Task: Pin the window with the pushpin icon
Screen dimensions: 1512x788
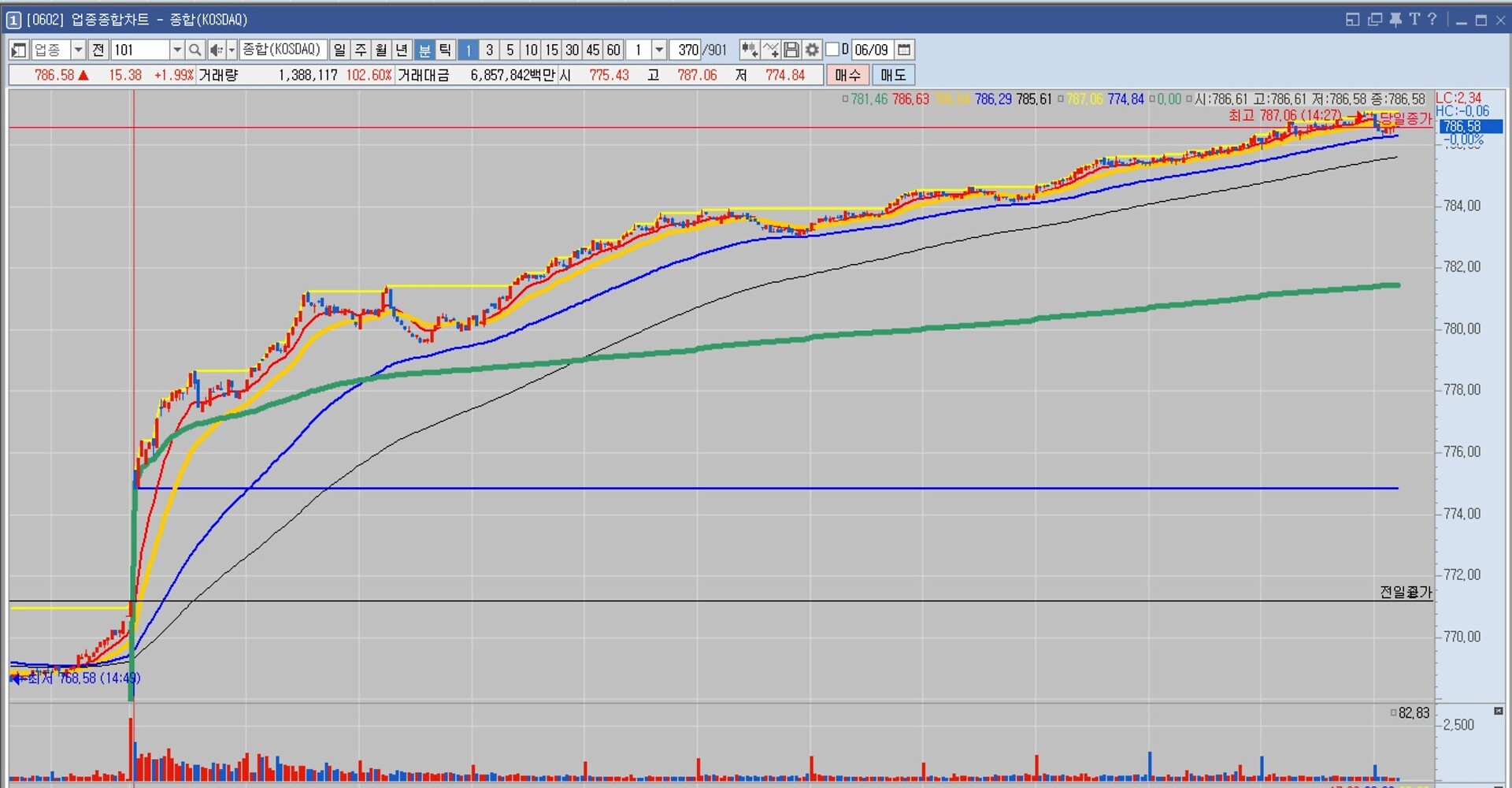Action: point(1395,20)
